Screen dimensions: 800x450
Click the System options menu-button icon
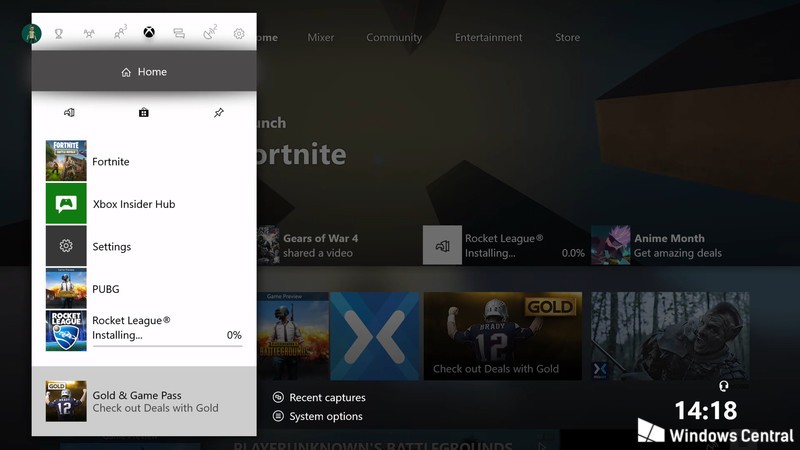[x=278, y=416]
